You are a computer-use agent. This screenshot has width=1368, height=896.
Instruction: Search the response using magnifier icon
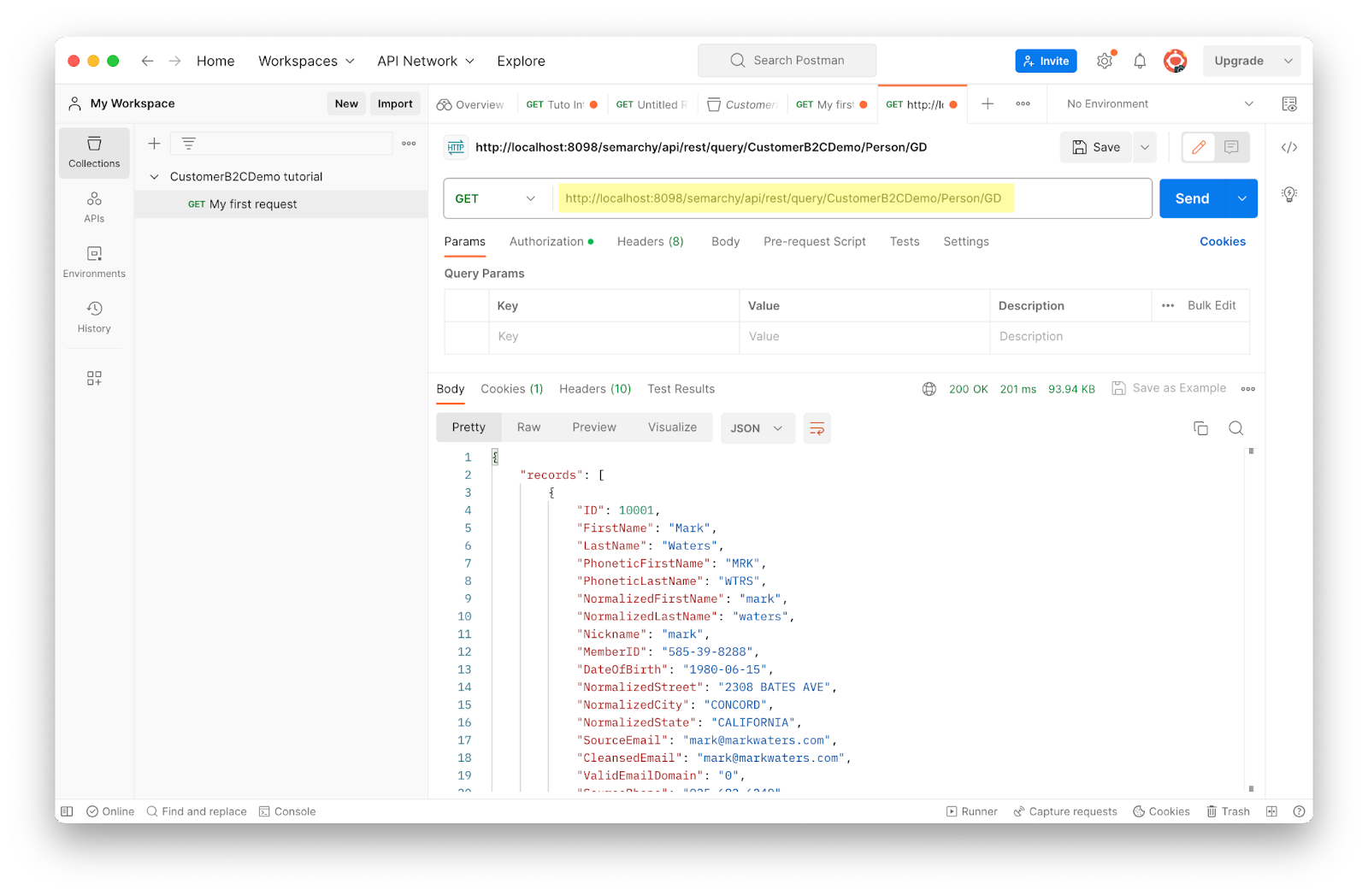coord(1235,428)
